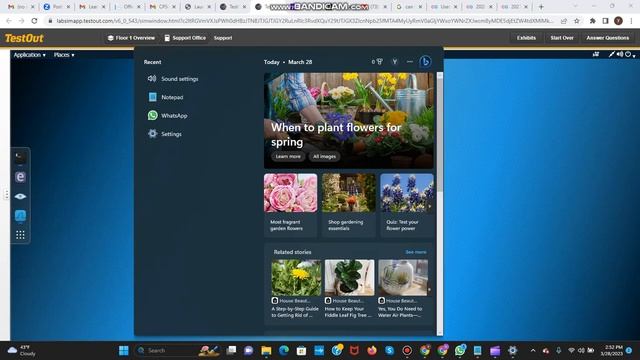Open the browser 'e' icon in left dock

pos(20,177)
